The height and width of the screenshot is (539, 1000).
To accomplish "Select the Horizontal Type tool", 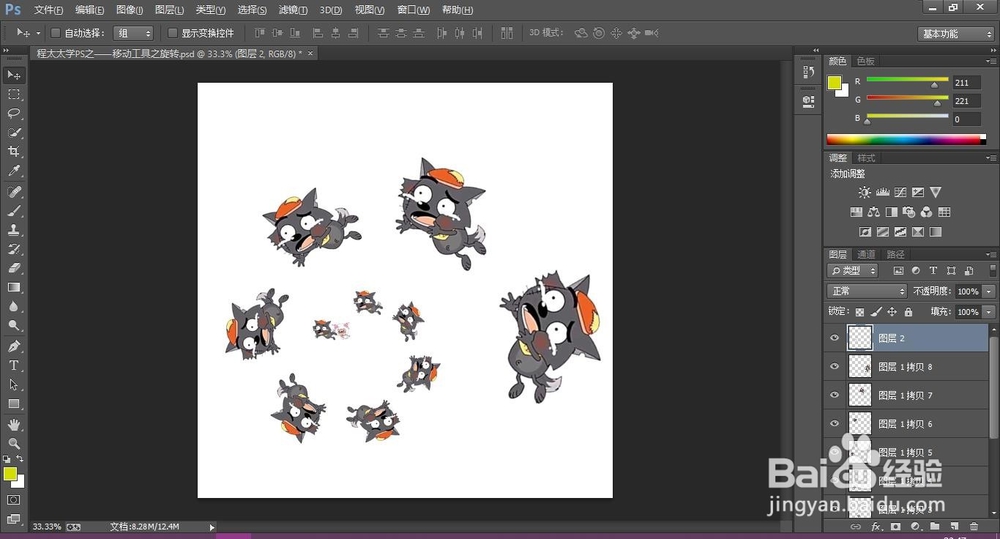I will [x=14, y=365].
